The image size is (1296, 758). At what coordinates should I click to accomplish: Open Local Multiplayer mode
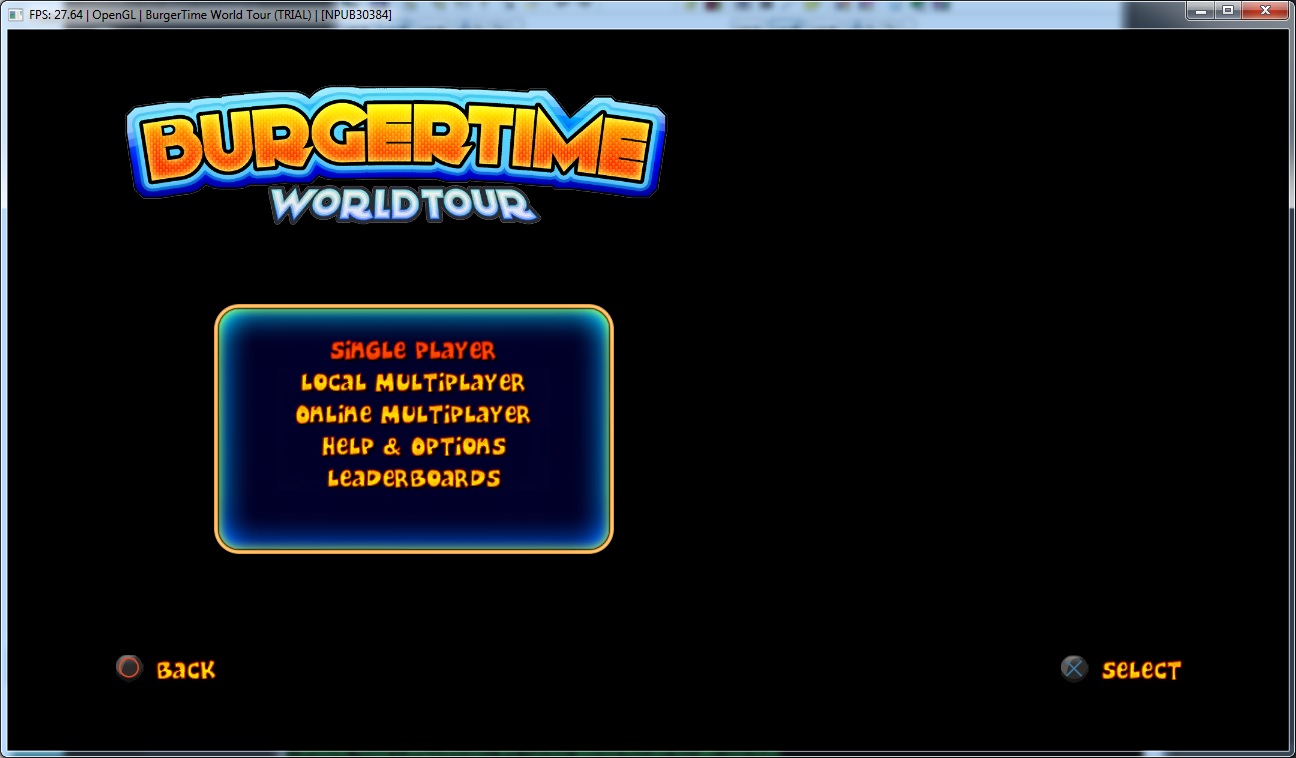[413, 382]
